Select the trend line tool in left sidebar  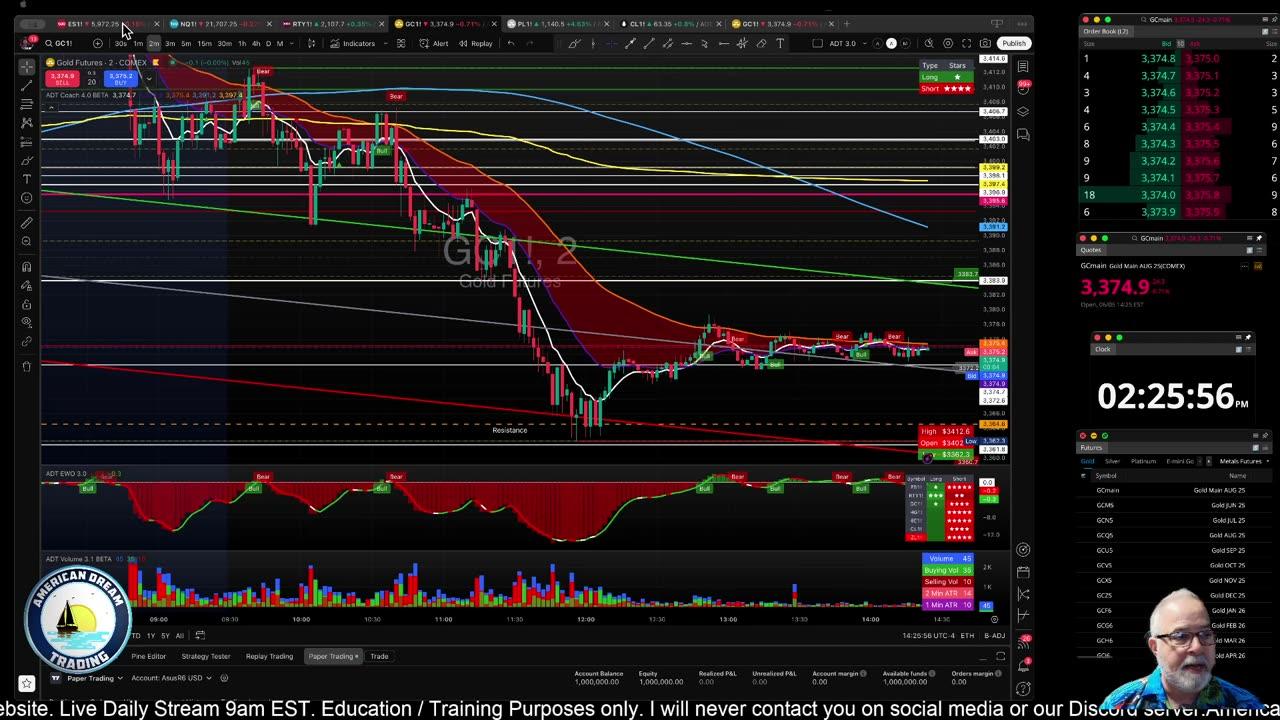tap(27, 85)
